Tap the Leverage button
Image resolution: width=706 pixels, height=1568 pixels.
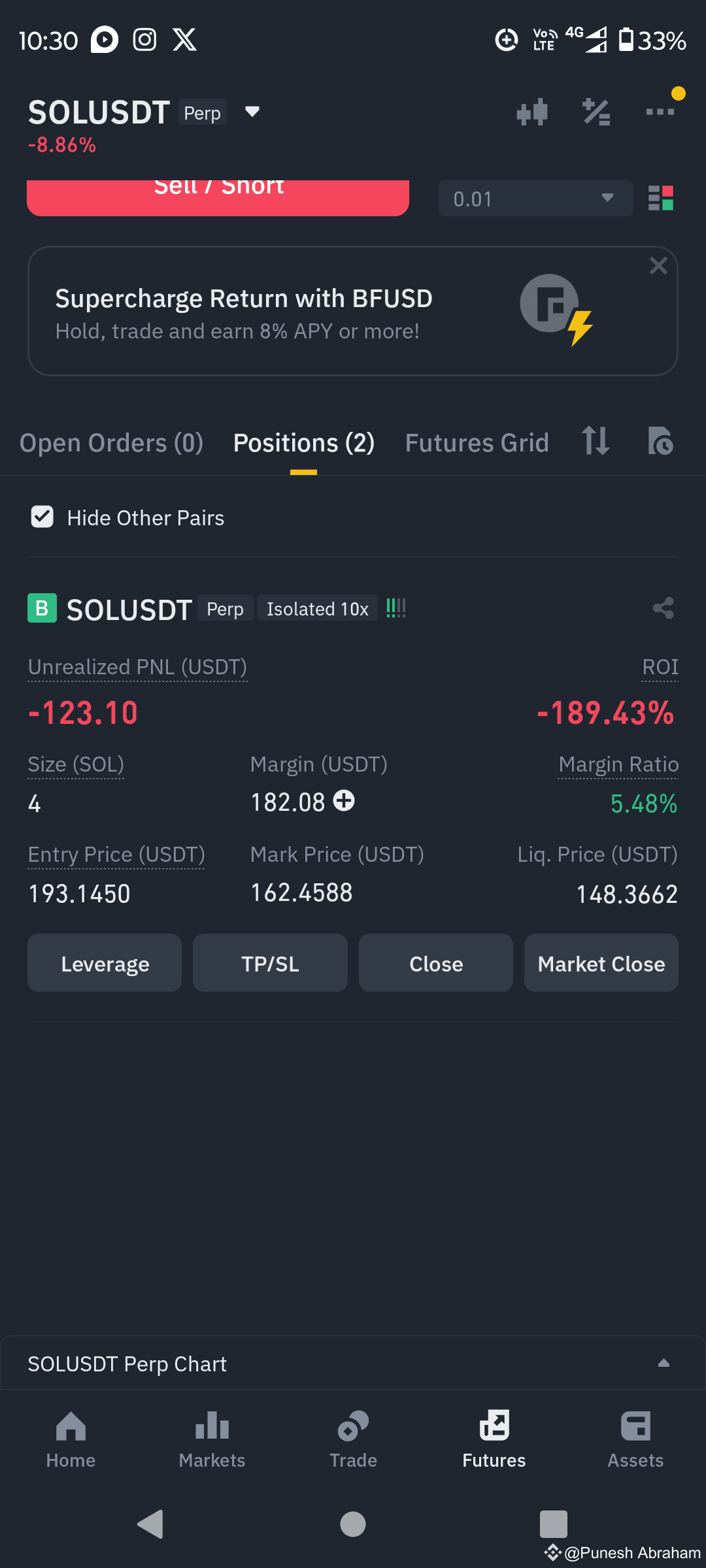(105, 963)
